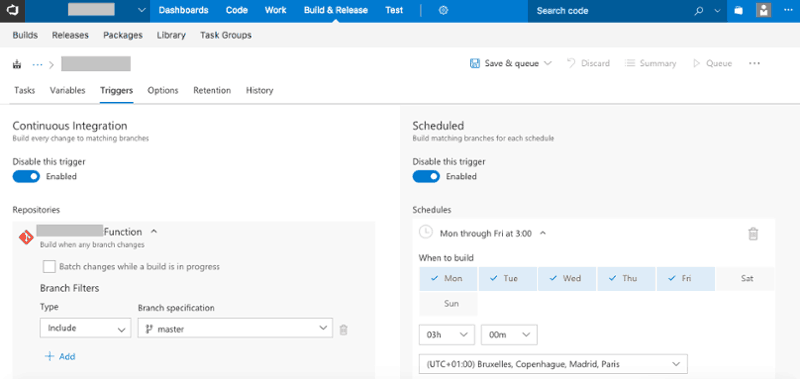Image resolution: width=800 pixels, height=379 pixels.
Task: Go to the Releases page
Action: pyautogui.click(x=70, y=35)
